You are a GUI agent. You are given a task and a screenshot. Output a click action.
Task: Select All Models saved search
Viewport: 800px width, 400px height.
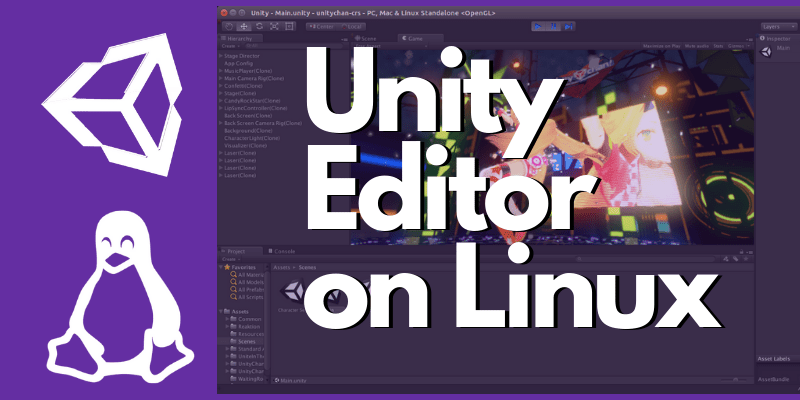pyautogui.click(x=247, y=282)
